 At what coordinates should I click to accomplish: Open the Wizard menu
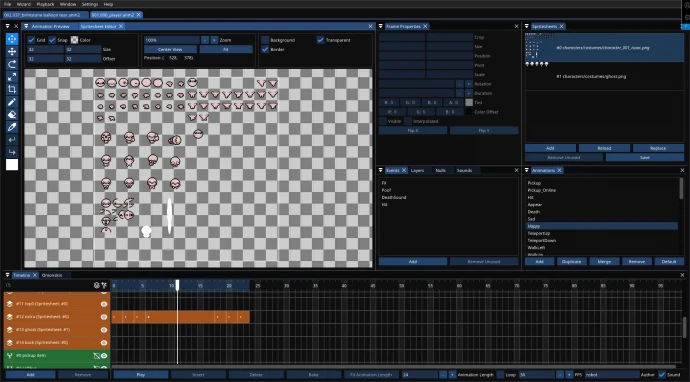pos(24,4)
